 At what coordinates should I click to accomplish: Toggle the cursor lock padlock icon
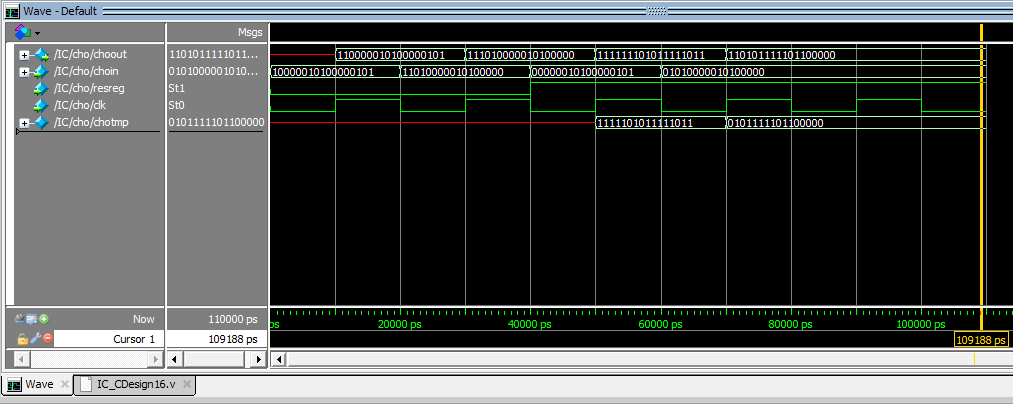pyautogui.click(x=22, y=339)
